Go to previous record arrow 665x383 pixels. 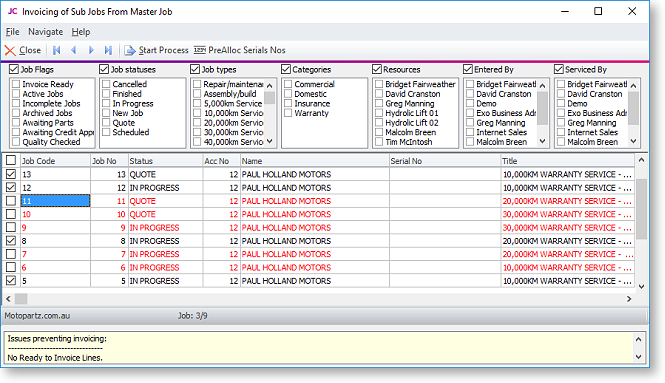point(74,50)
